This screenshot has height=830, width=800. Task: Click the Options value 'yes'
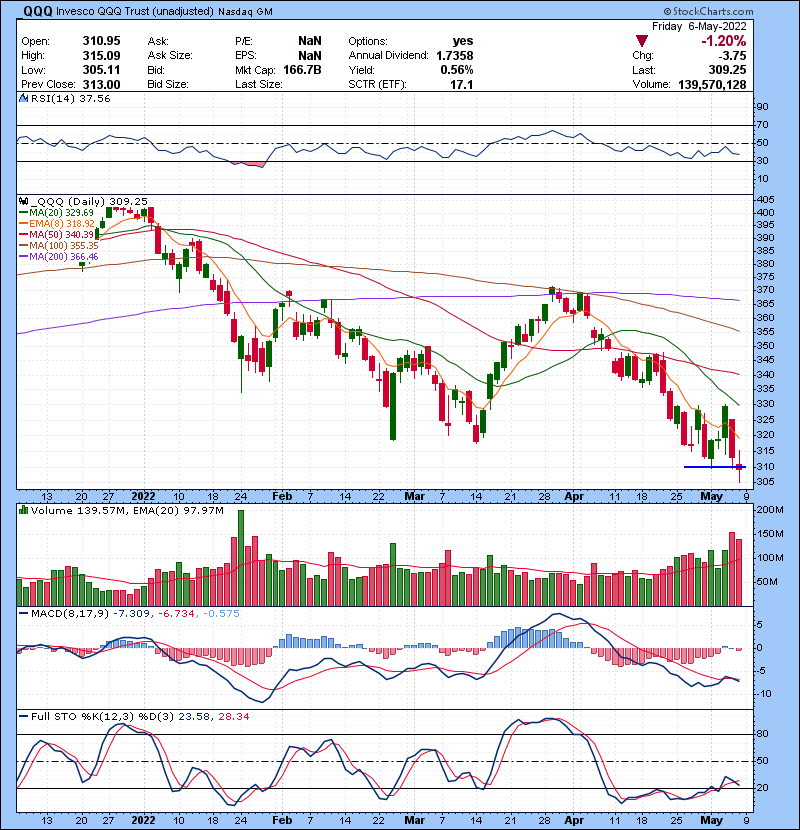point(463,41)
